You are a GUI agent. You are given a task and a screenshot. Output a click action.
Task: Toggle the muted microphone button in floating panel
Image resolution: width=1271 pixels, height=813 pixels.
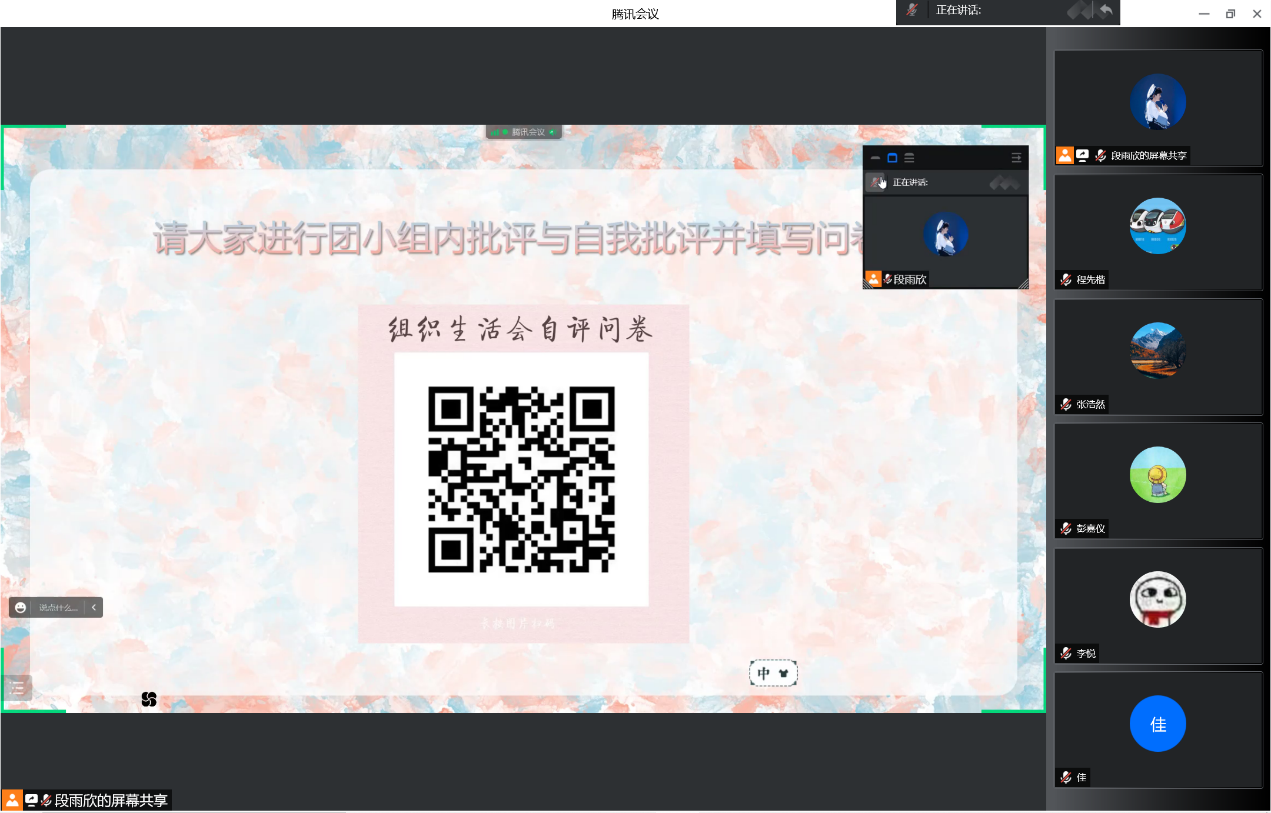(877, 182)
